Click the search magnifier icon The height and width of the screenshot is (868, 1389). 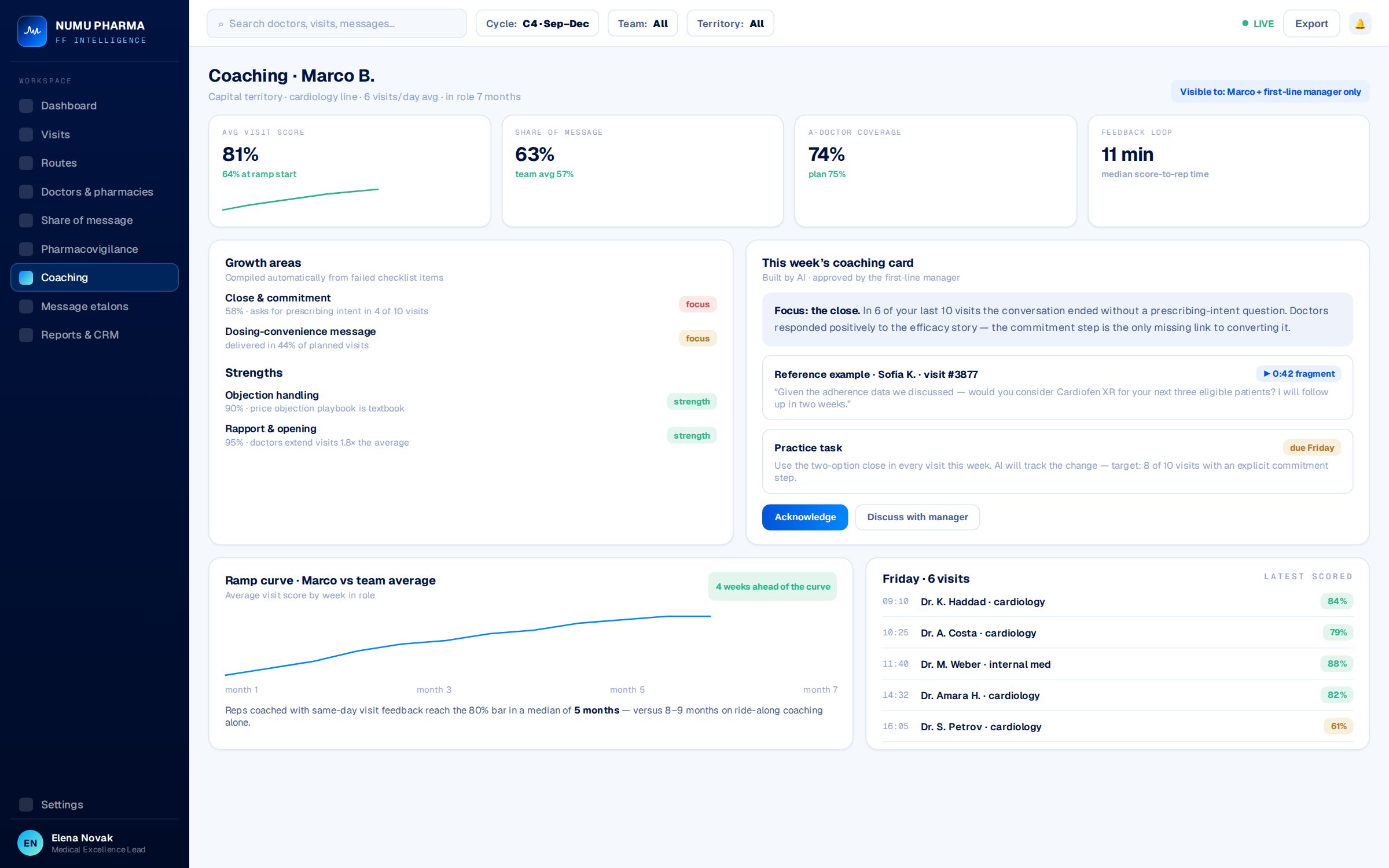click(221, 24)
